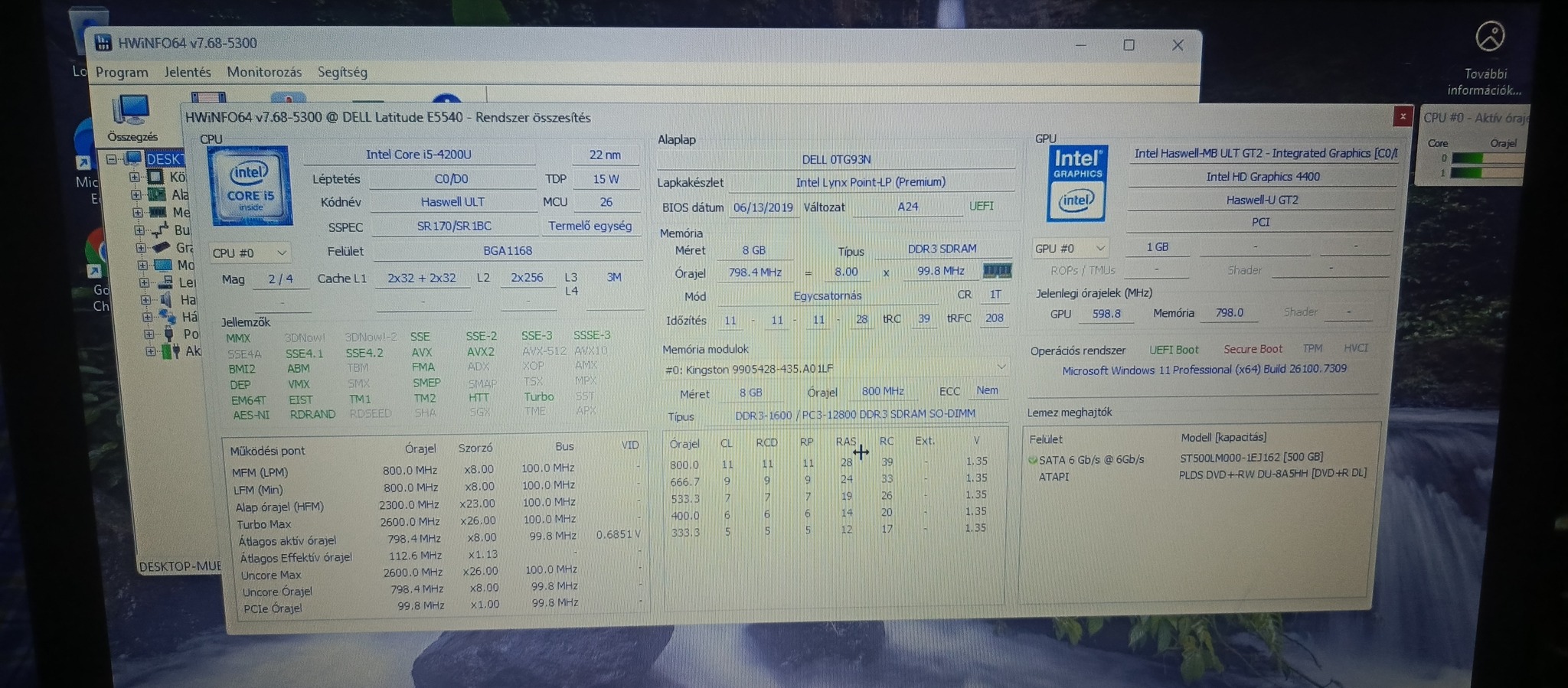1568x688 pixels.
Task: Click the BGA1168 package value
Action: point(508,250)
